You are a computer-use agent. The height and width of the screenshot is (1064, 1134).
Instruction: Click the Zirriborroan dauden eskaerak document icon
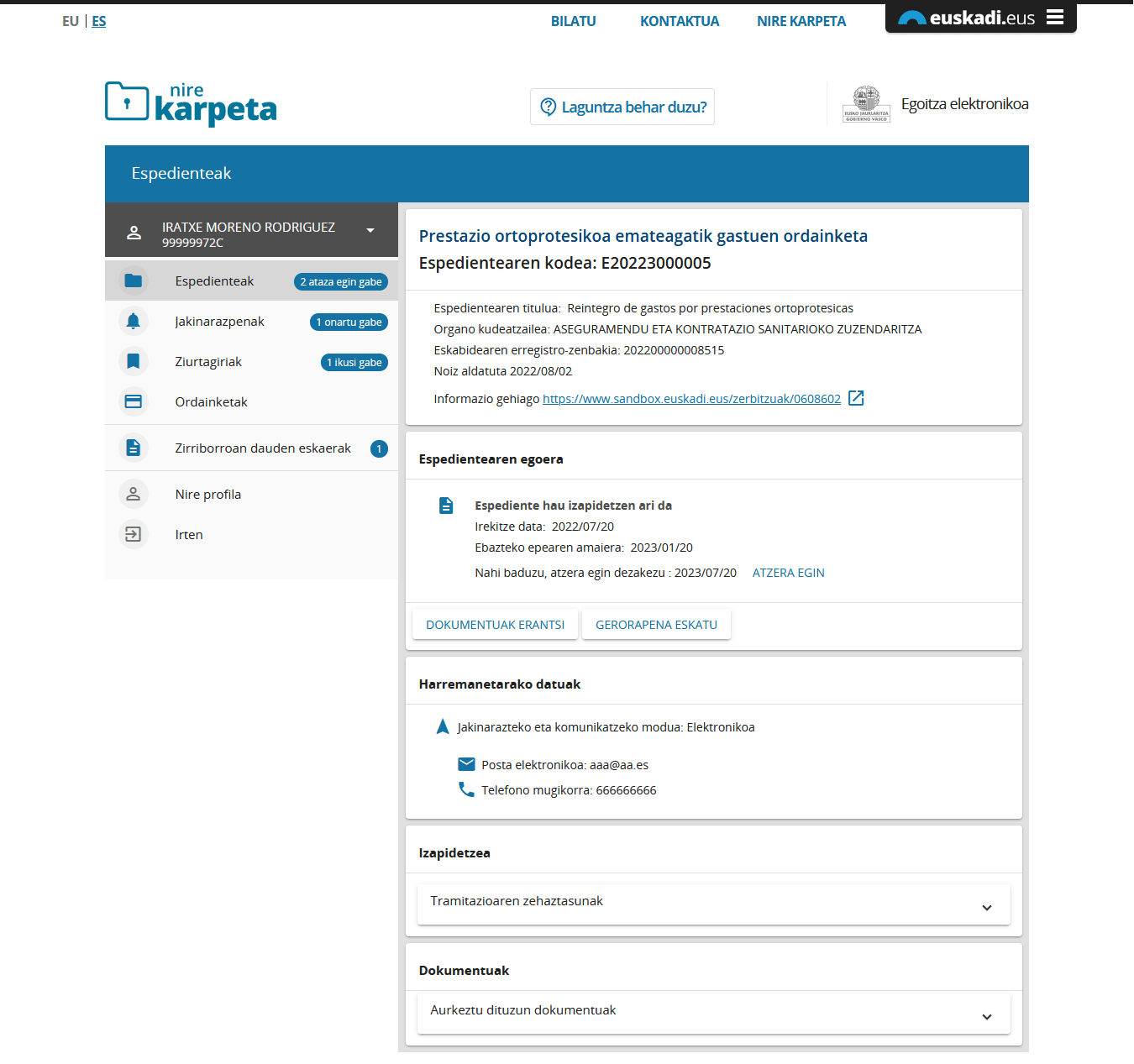click(x=134, y=448)
